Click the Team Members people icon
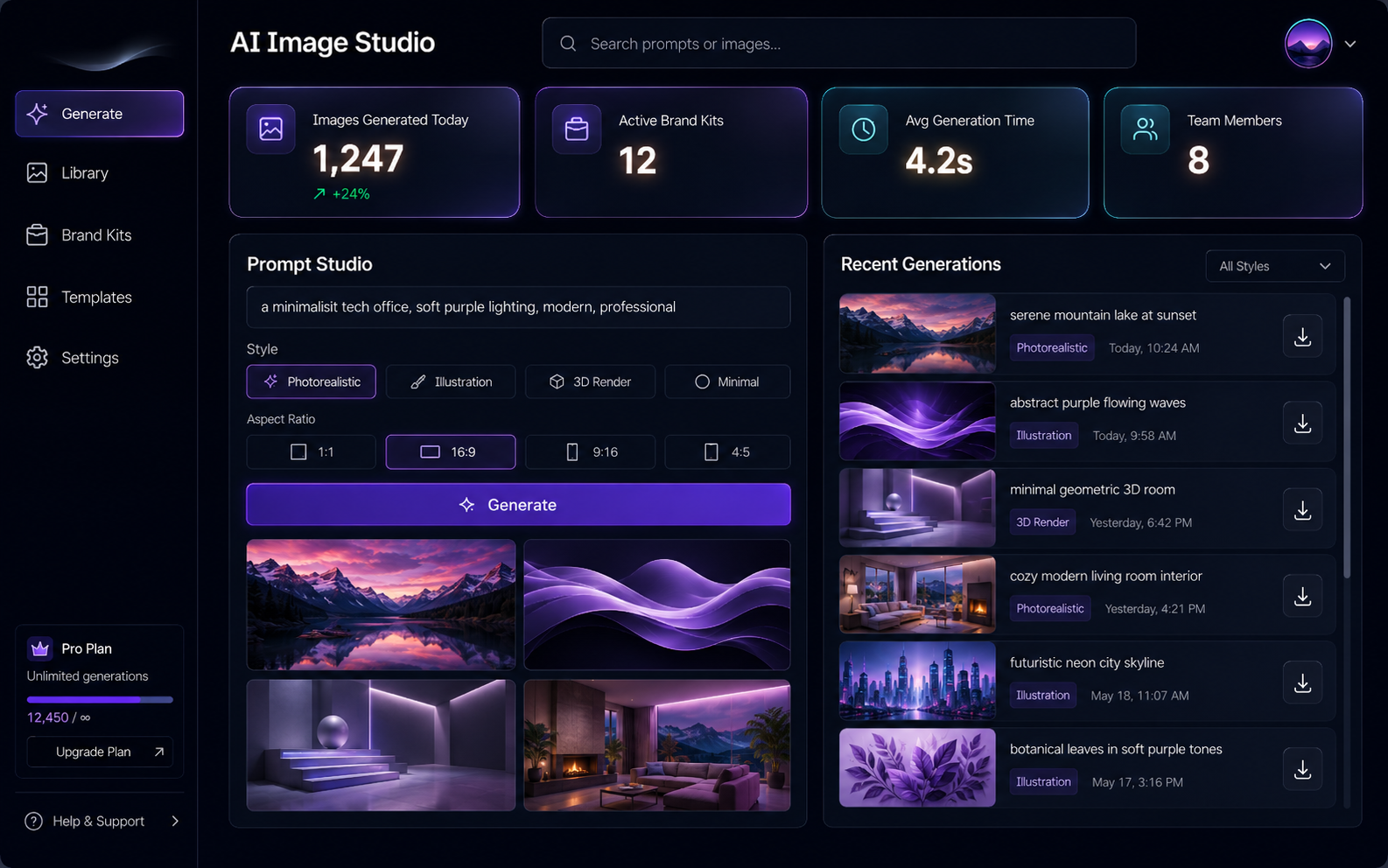This screenshot has width=1388, height=868. (x=1146, y=129)
